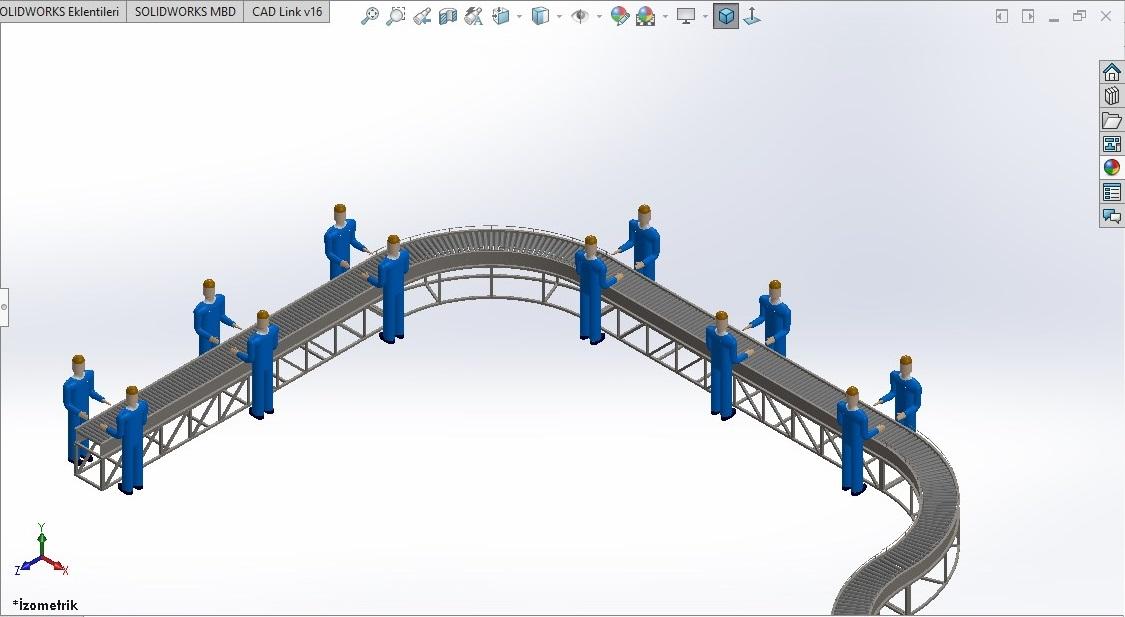Click the Previous View toolbar icon
Image resolution: width=1125 pixels, height=617 pixels.
(x=420, y=16)
